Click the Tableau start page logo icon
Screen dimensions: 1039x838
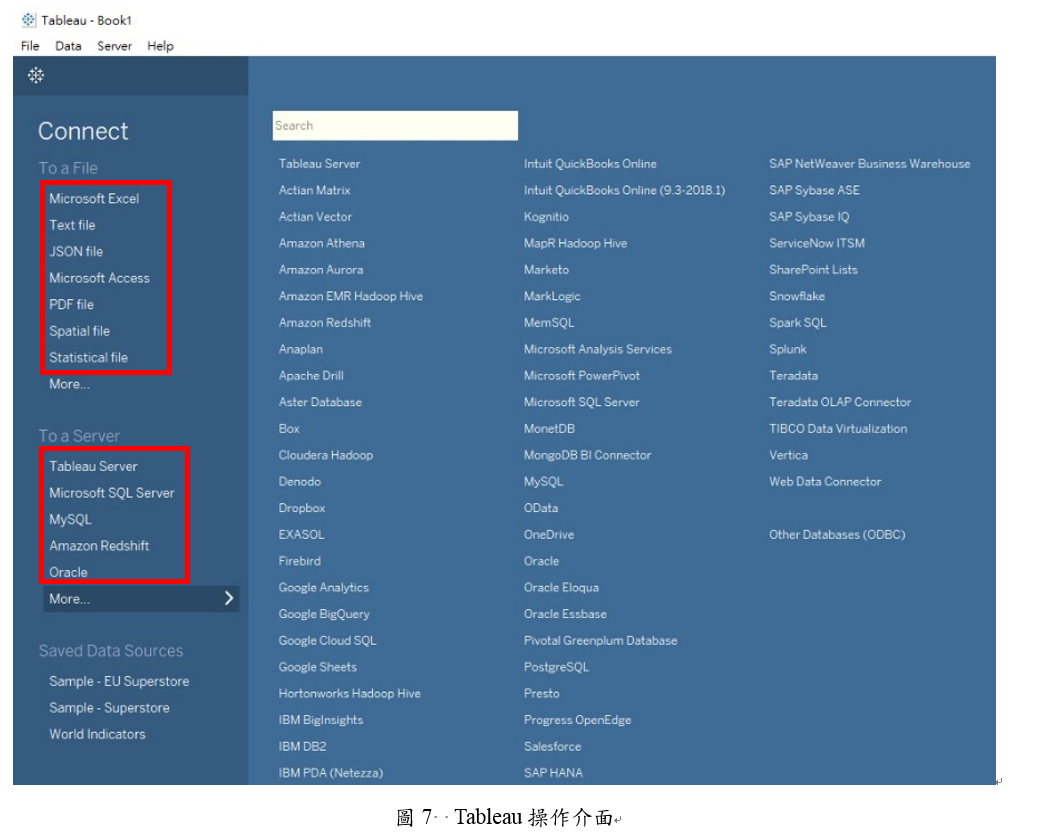coord(36,76)
